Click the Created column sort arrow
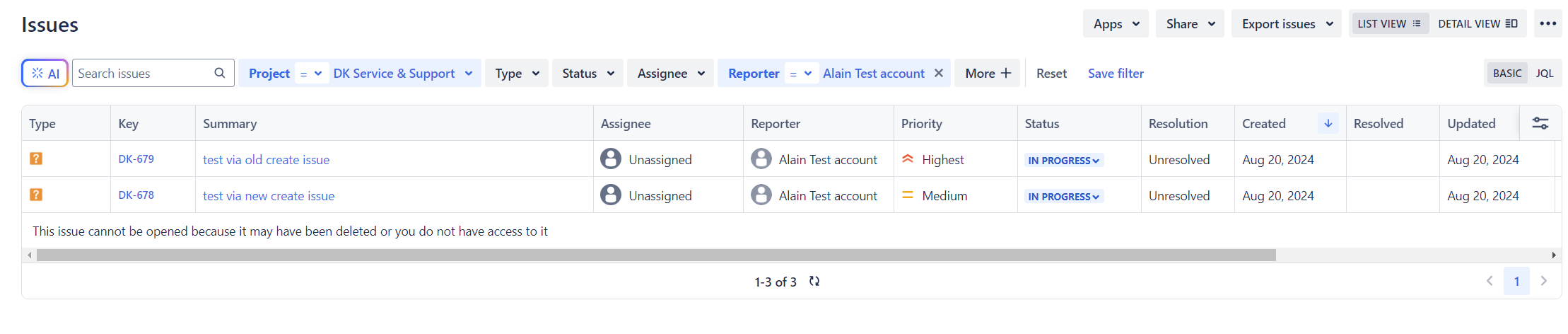The height and width of the screenshot is (334, 1568). 1328,123
